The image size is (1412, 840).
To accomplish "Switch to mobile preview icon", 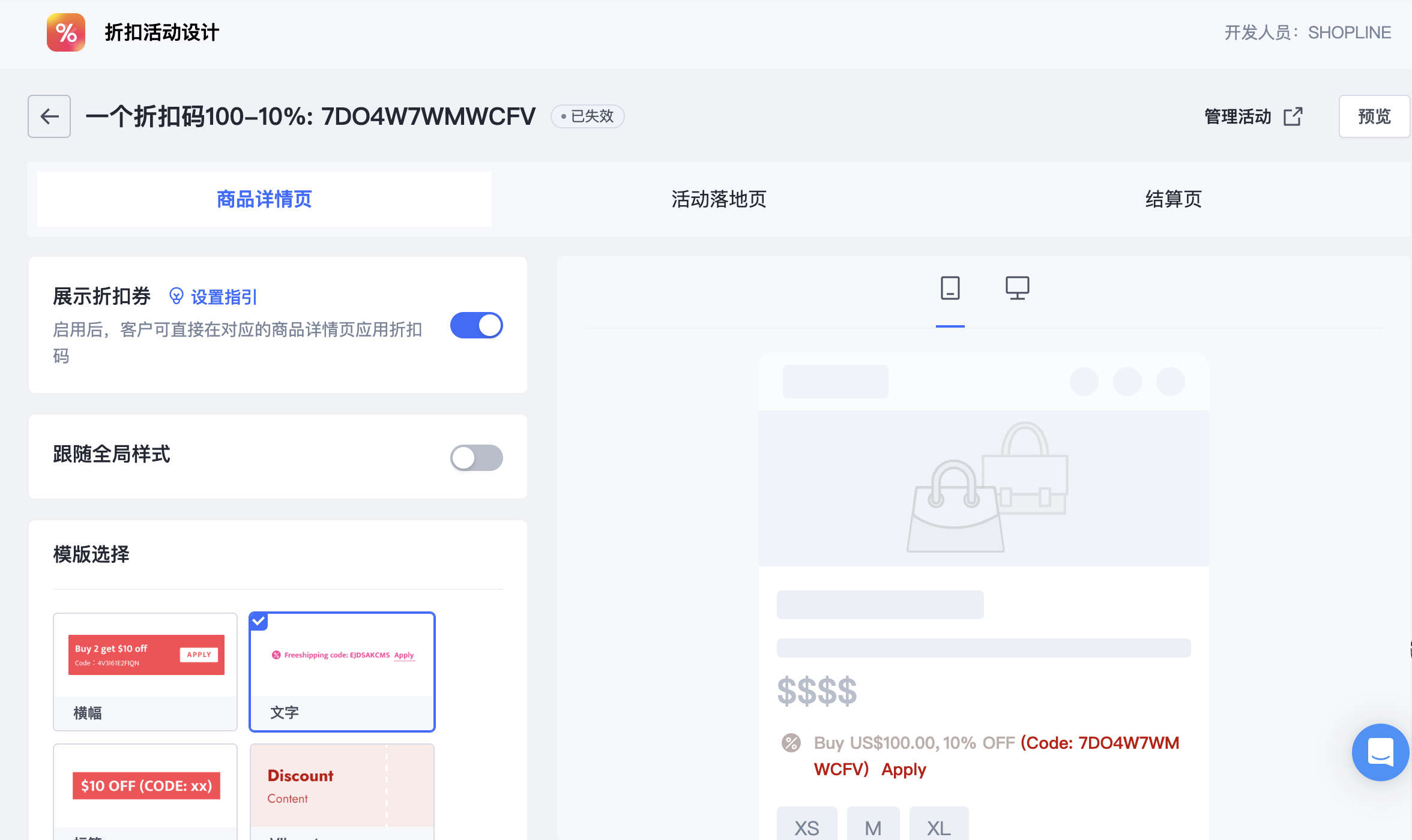I will (950, 288).
